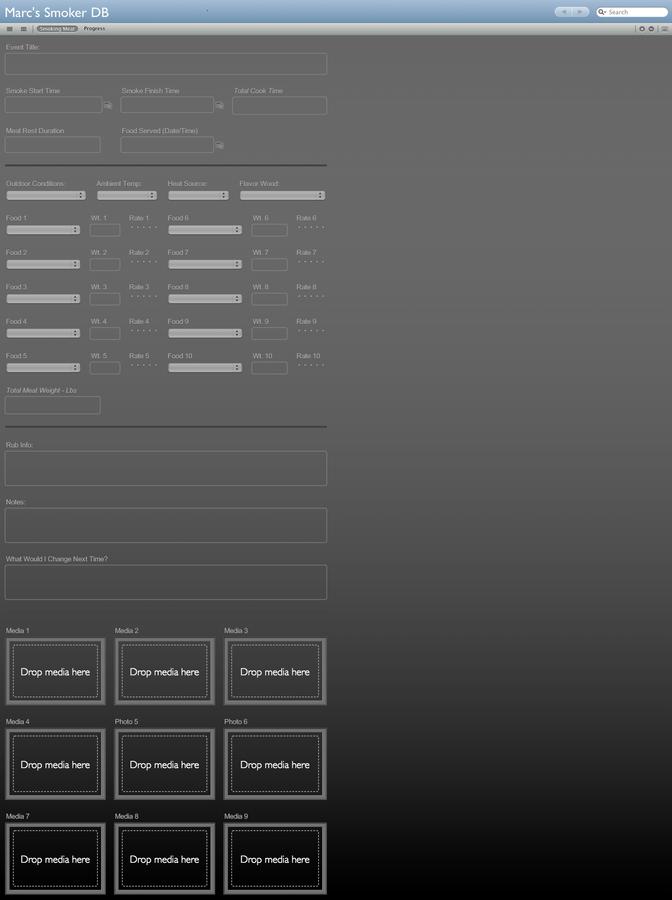Click the first list view icon in toolbar
672x900 pixels.
[10, 29]
